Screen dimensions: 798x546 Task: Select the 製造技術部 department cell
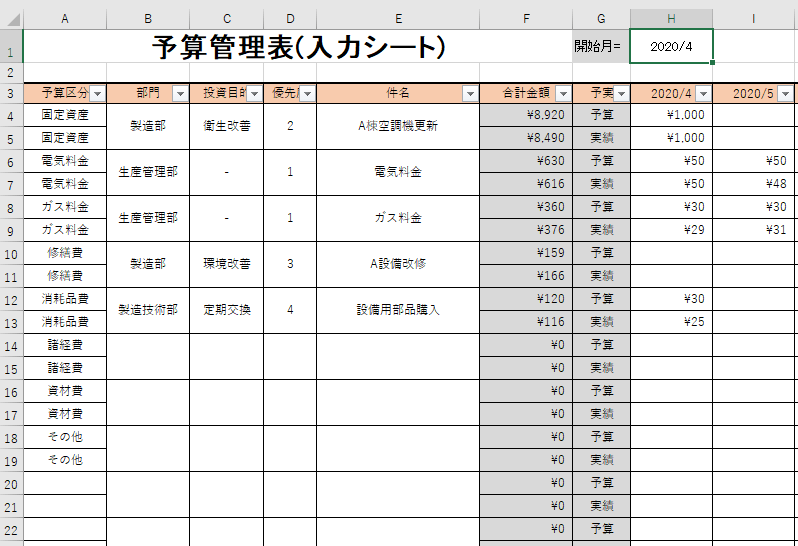(x=148, y=310)
